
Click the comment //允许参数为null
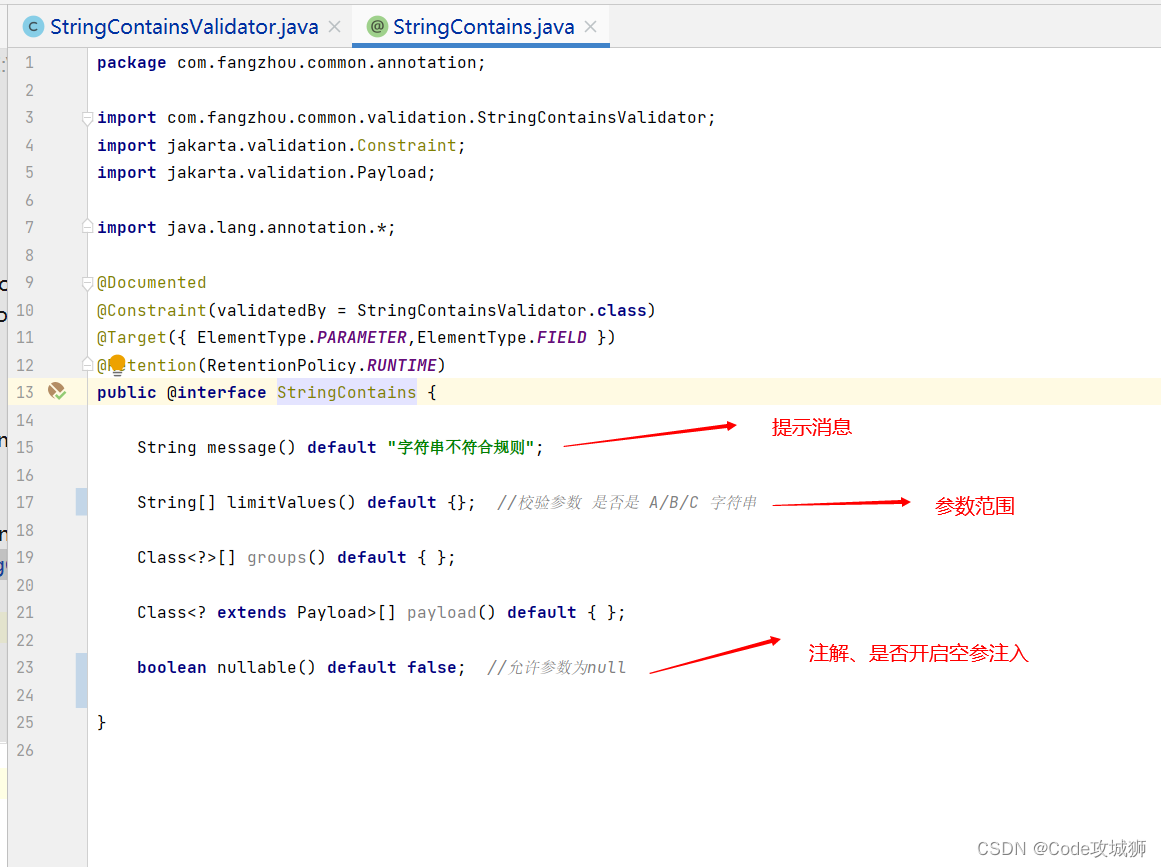[557, 668]
